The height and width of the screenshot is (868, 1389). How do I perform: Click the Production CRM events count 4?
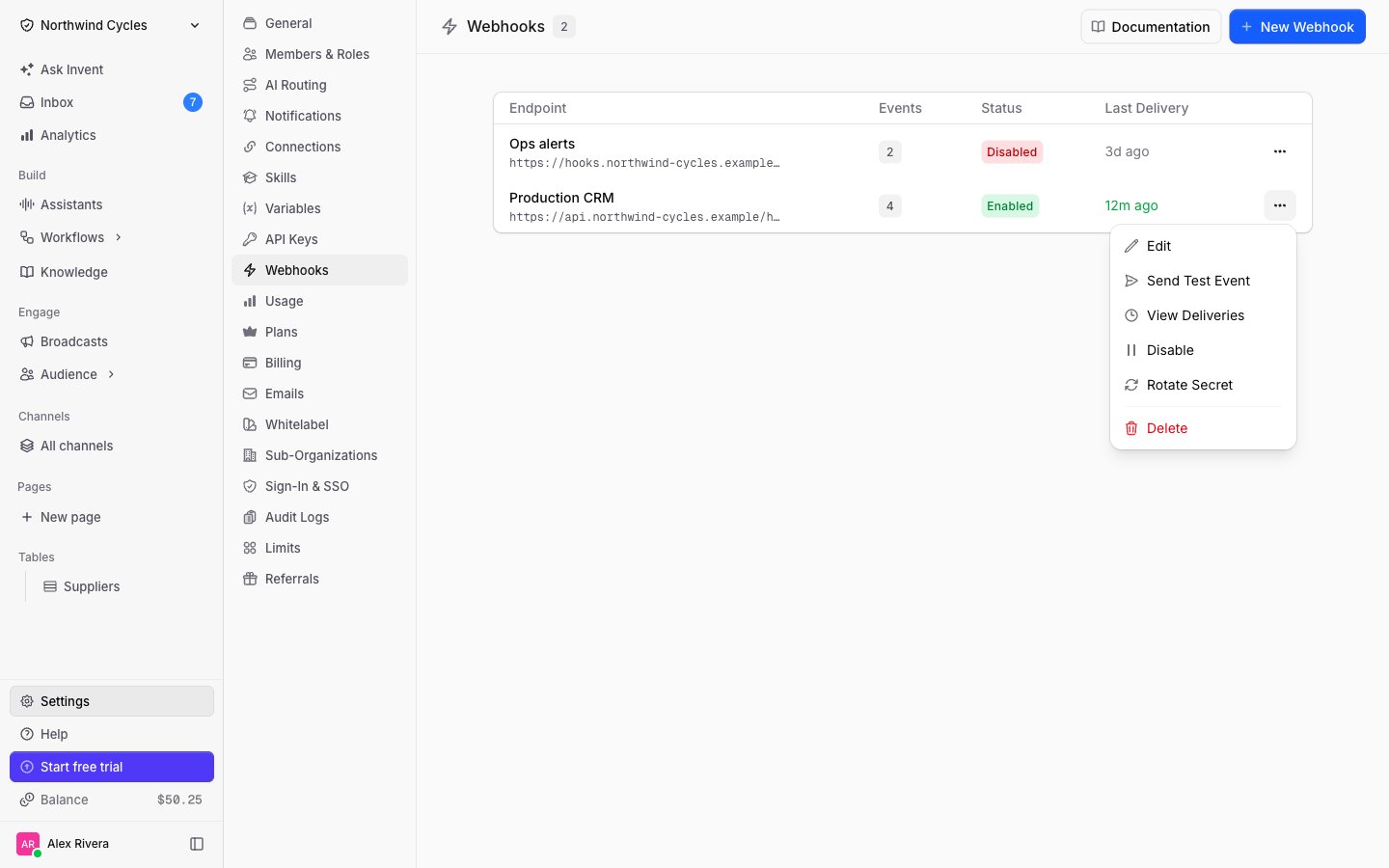click(890, 205)
